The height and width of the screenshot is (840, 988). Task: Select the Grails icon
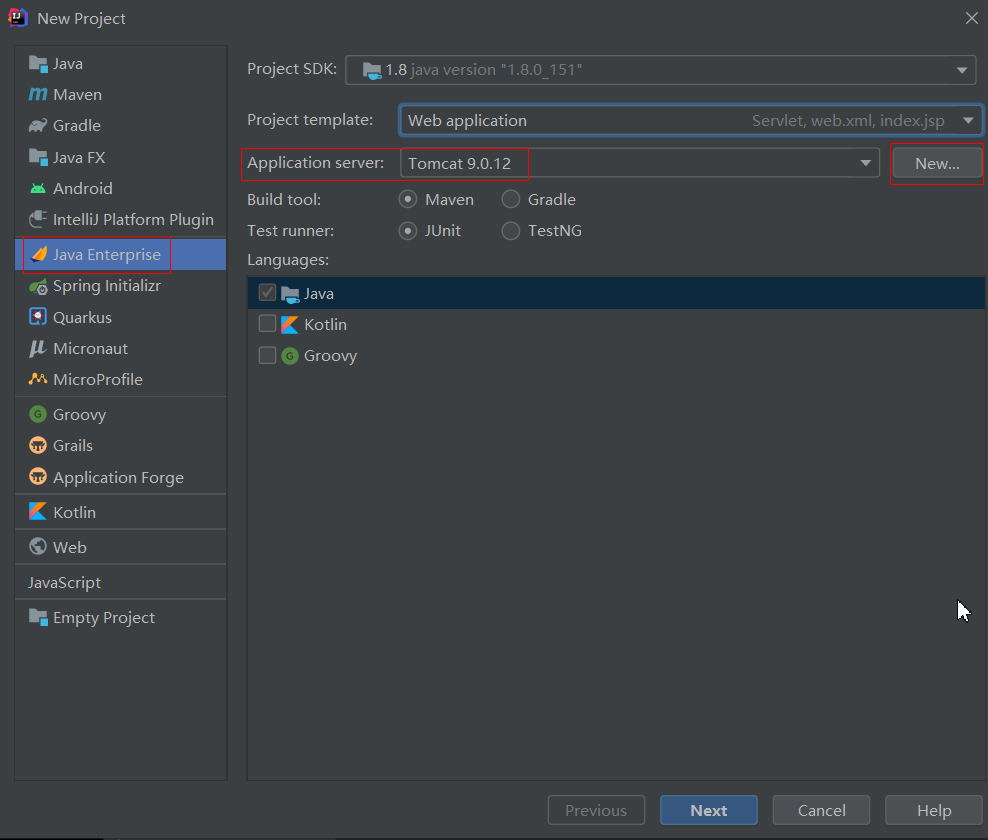(x=38, y=446)
